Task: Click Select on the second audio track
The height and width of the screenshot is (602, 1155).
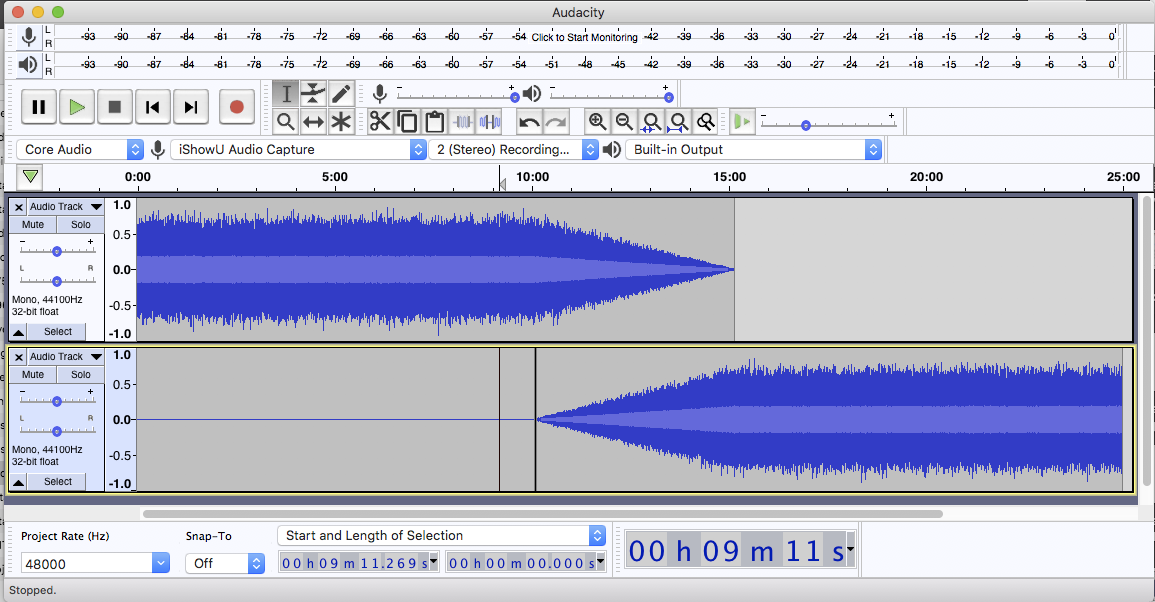Action: pos(57,482)
